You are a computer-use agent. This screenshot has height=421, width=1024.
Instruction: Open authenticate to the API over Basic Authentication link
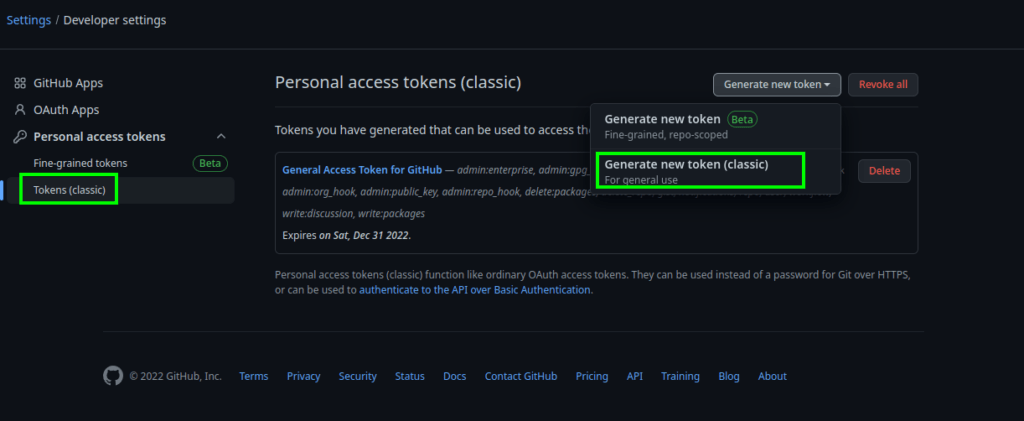475,290
